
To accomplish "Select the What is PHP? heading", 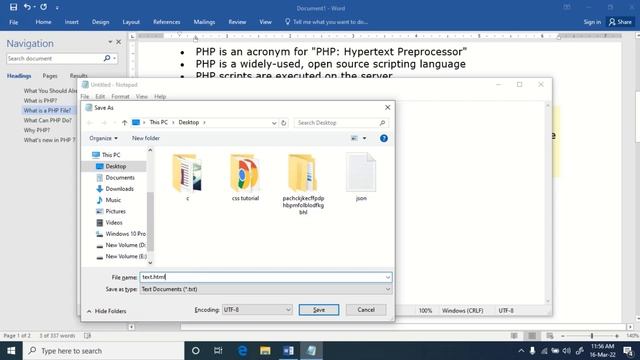I will coord(40,100).
